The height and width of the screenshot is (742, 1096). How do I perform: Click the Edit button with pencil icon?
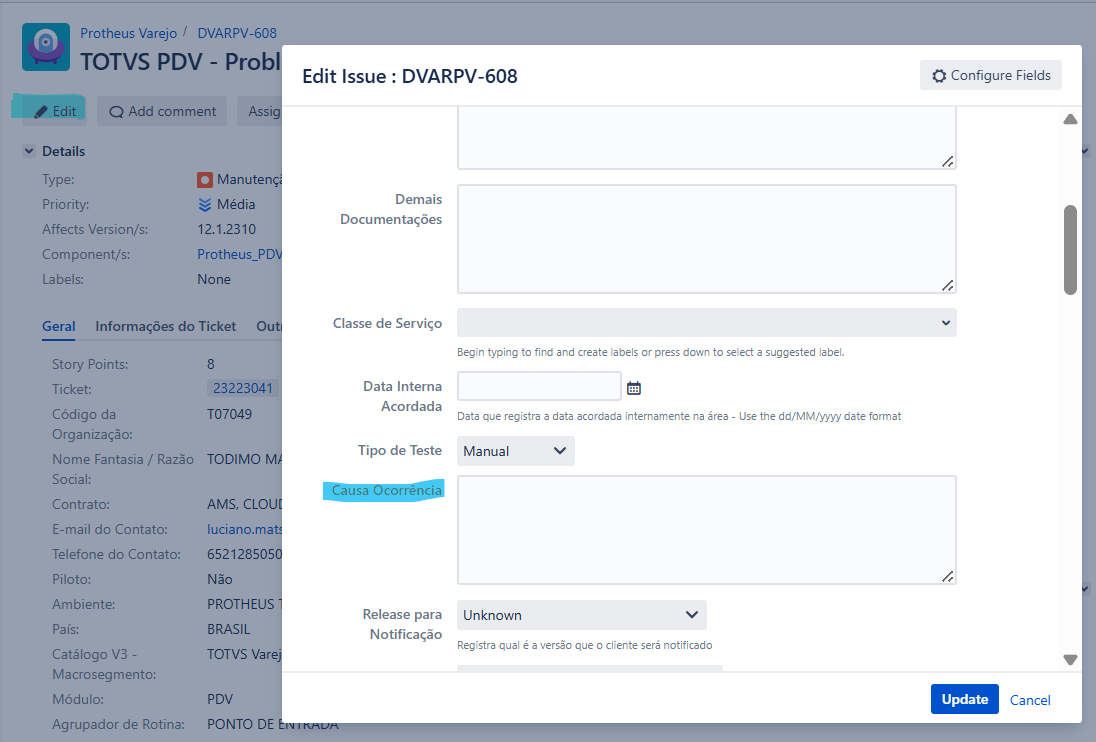click(x=55, y=111)
